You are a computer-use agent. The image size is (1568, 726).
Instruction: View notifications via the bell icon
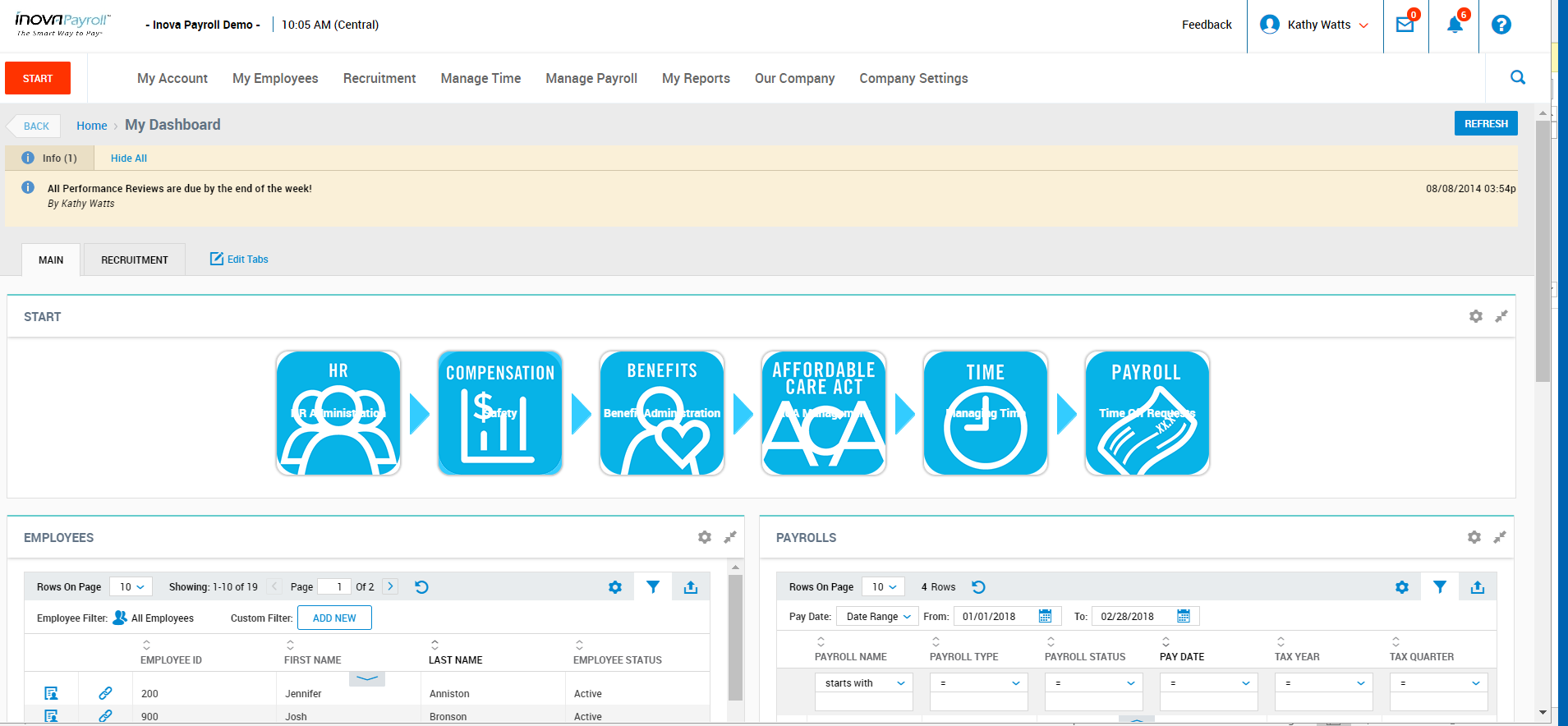[1454, 25]
